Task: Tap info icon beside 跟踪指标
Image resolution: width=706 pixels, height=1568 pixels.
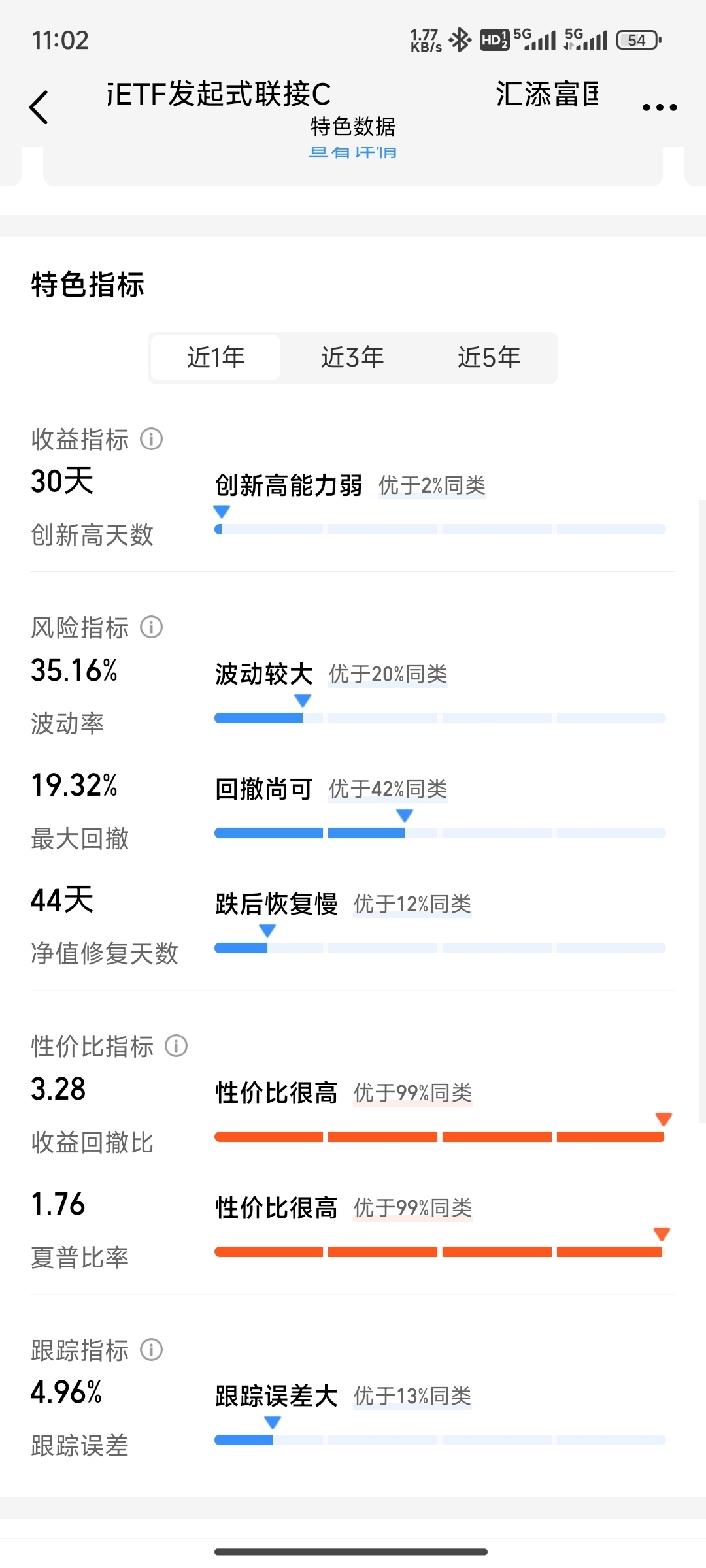Action: (152, 1350)
